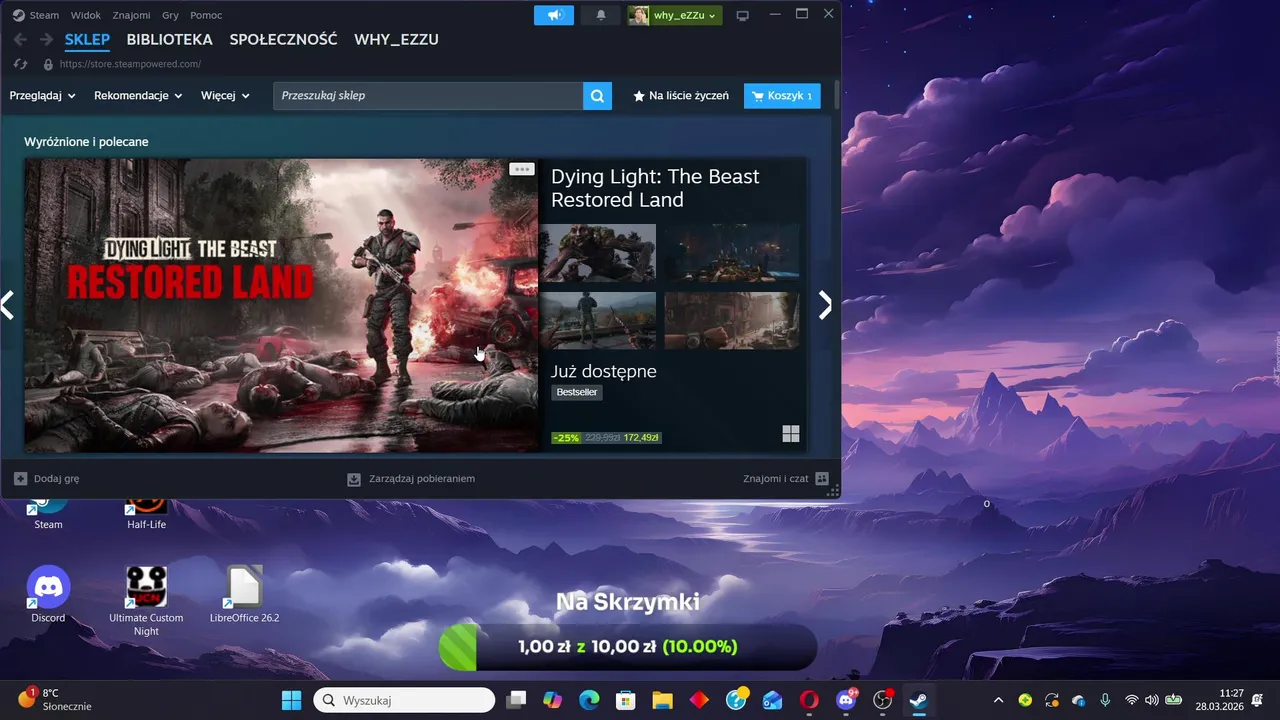Screen dimensions: 1280x720
Task: Open Steam announcements megaphone button
Action: (x=554, y=15)
